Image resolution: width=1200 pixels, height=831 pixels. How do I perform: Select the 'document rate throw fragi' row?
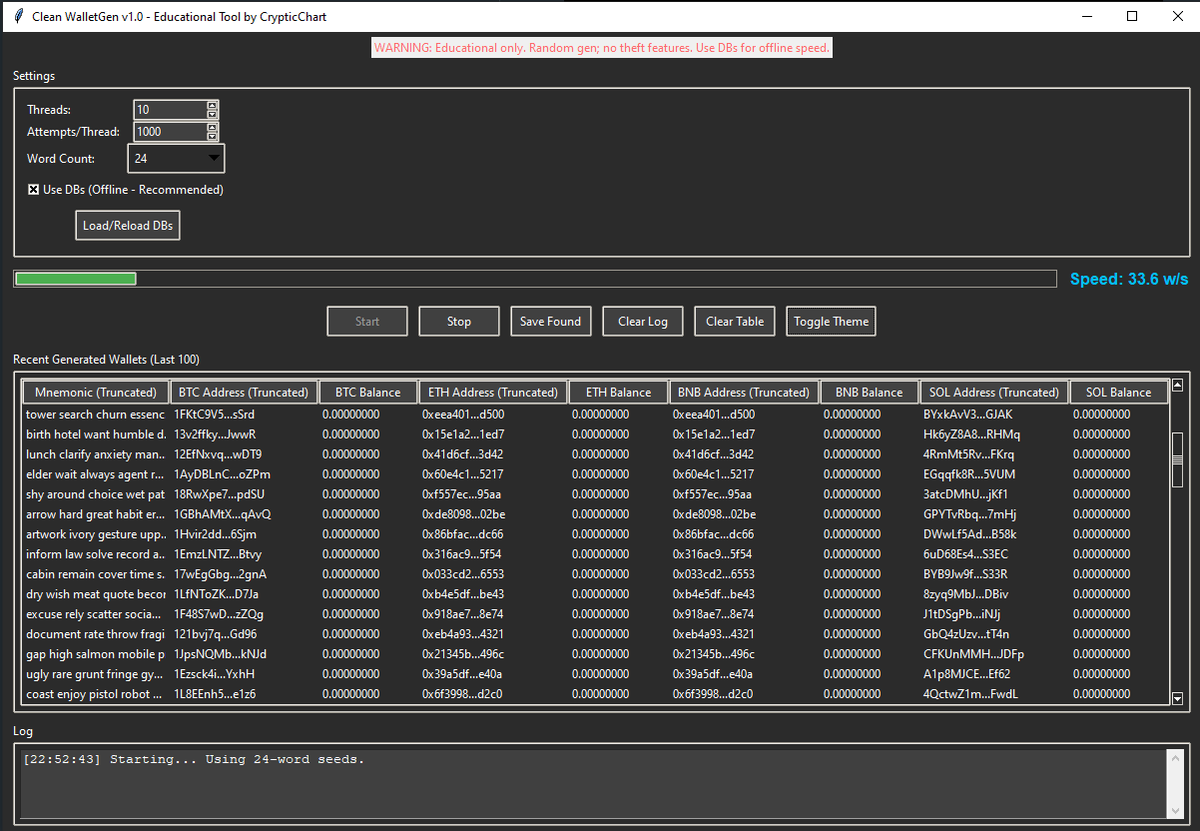click(x=594, y=634)
